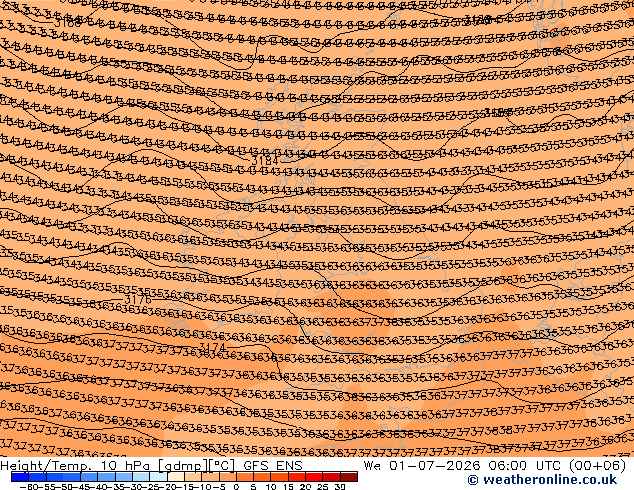Viewport: 634px width, 490px height.
Task: Pick the lightest blue legend swatch
Action: tap(158, 477)
